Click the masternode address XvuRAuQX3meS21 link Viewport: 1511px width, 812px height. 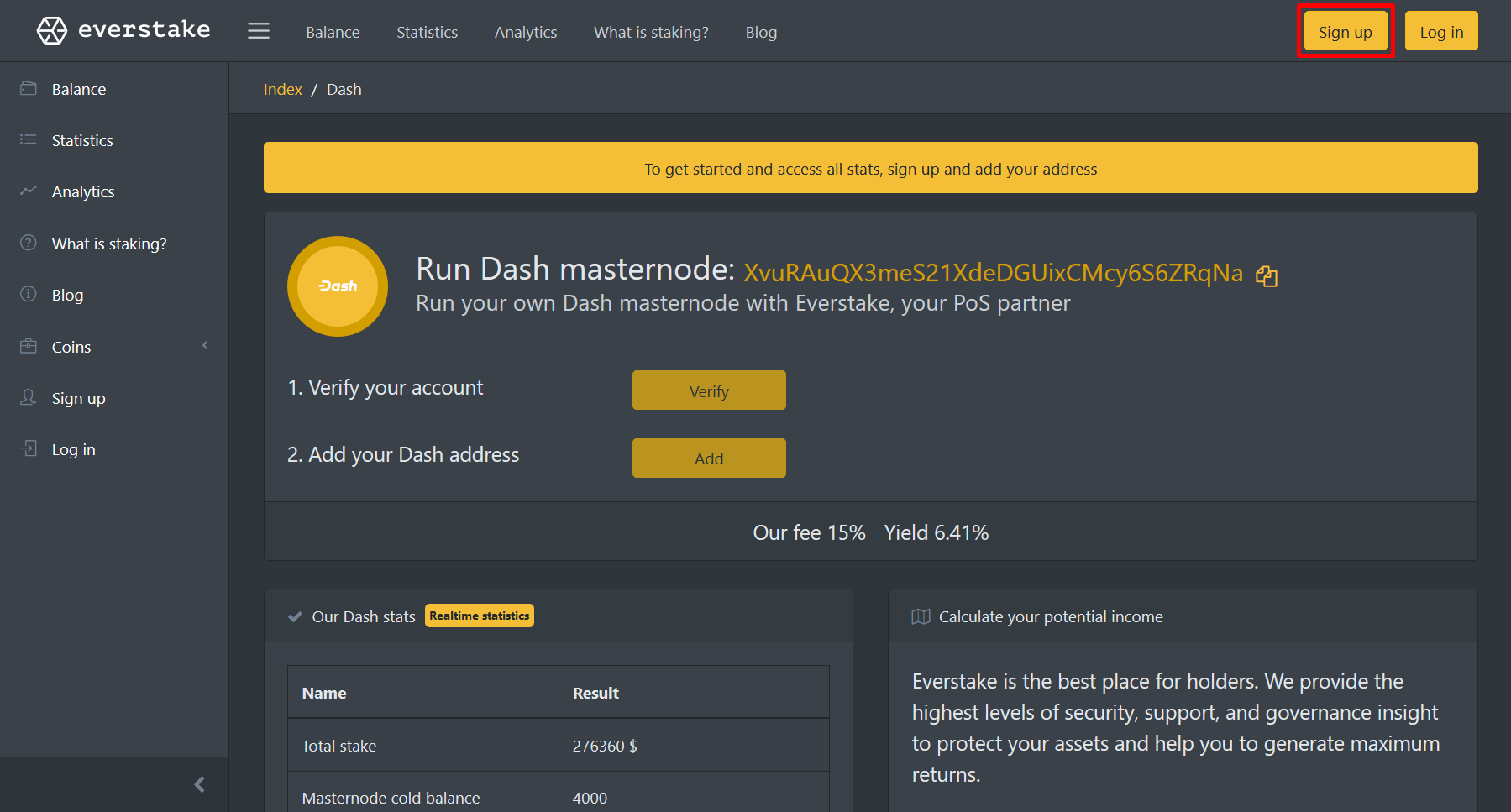993,273
